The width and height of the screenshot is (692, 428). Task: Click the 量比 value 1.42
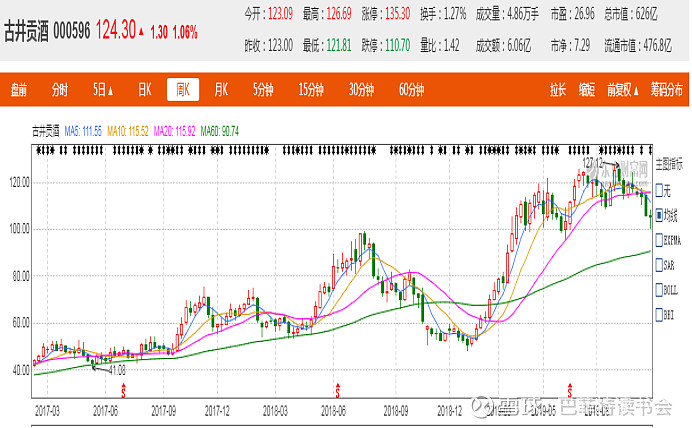(451, 45)
